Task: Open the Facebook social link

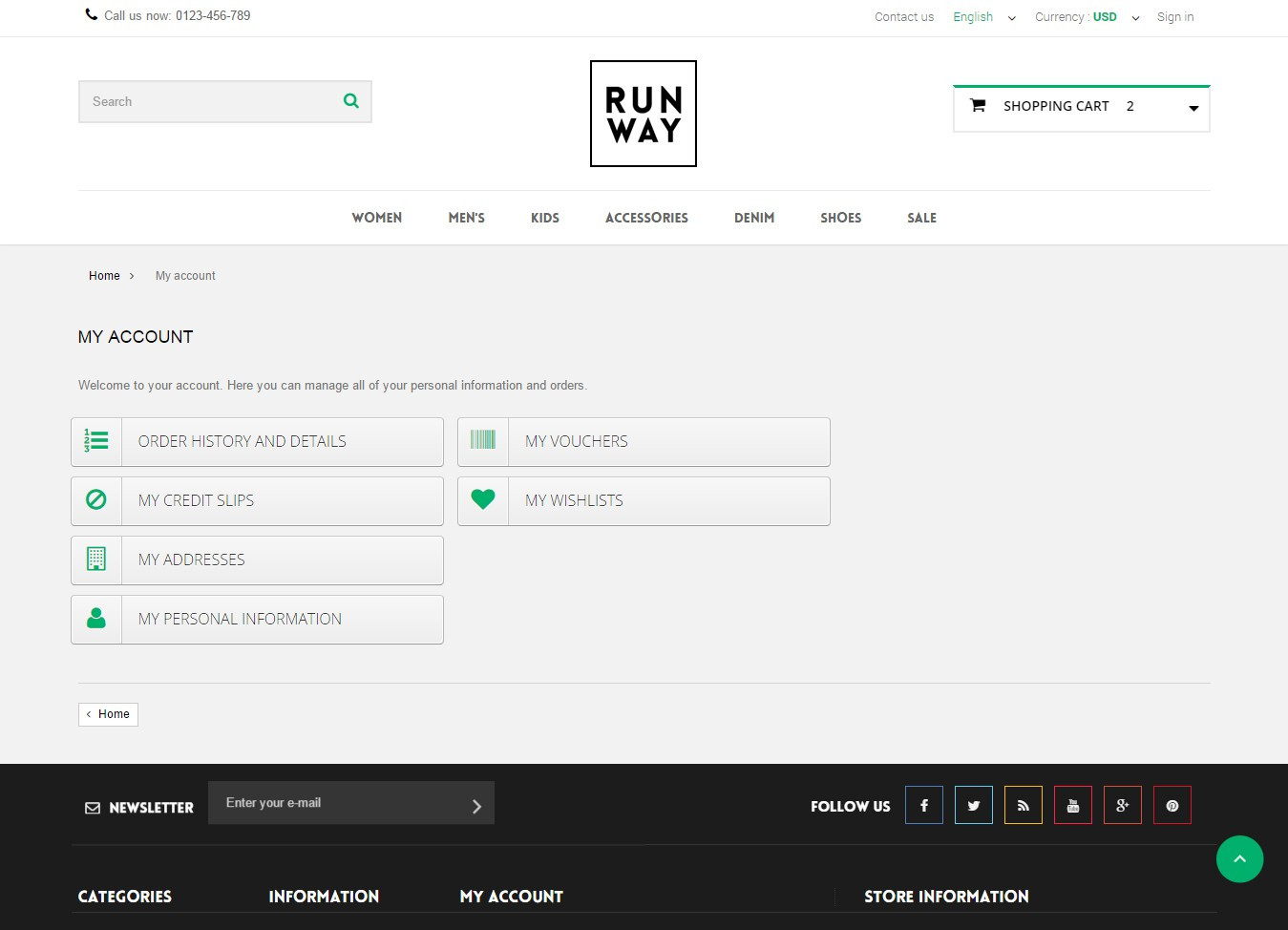Action: pos(923,805)
